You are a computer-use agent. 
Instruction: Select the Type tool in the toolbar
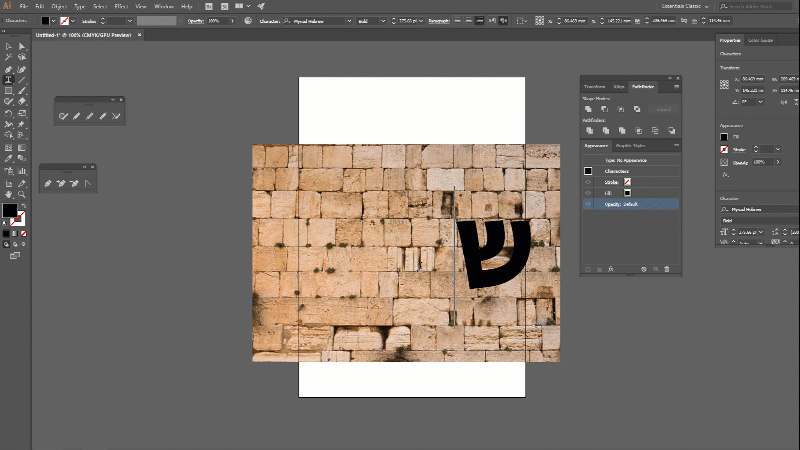click(x=9, y=79)
